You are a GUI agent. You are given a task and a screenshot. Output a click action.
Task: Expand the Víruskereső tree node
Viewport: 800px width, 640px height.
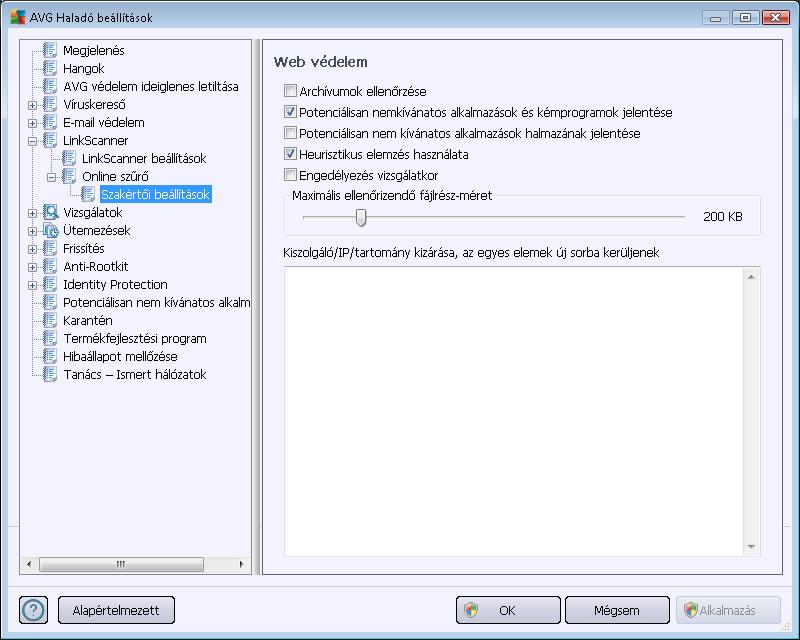[x=33, y=106]
